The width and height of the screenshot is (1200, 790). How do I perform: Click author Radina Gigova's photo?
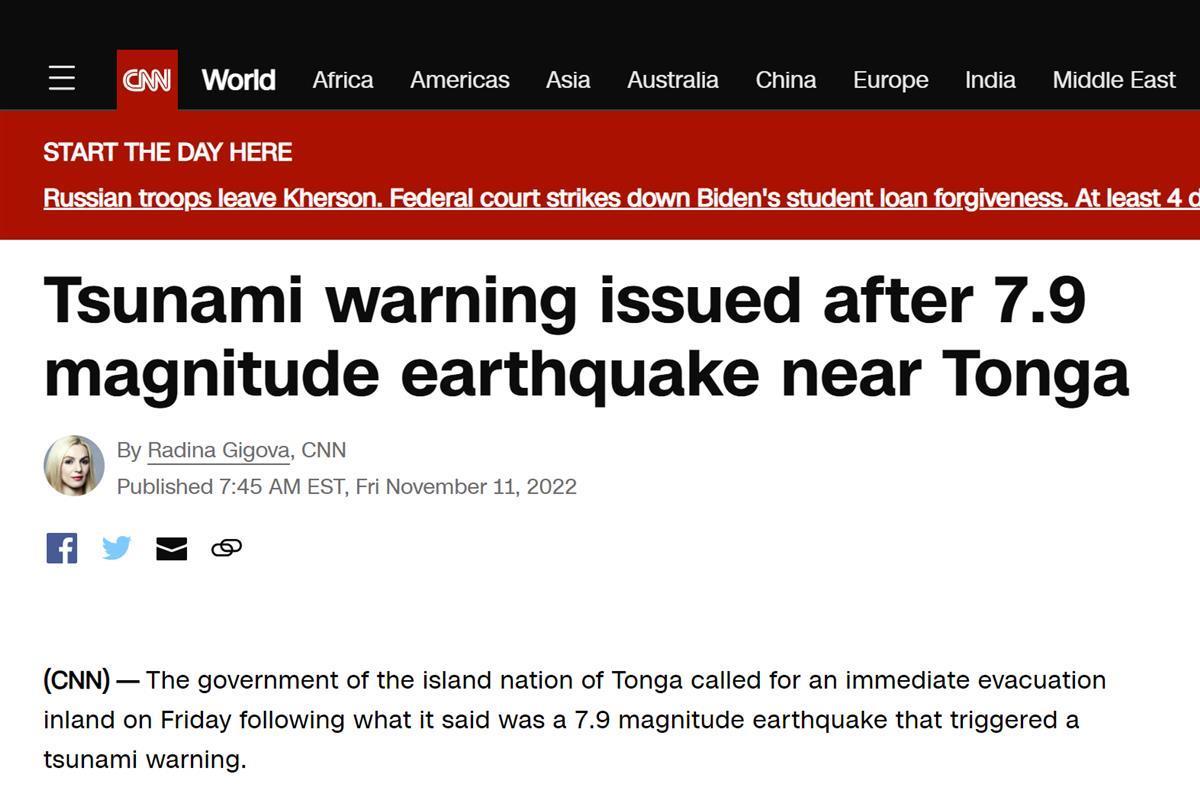point(74,466)
